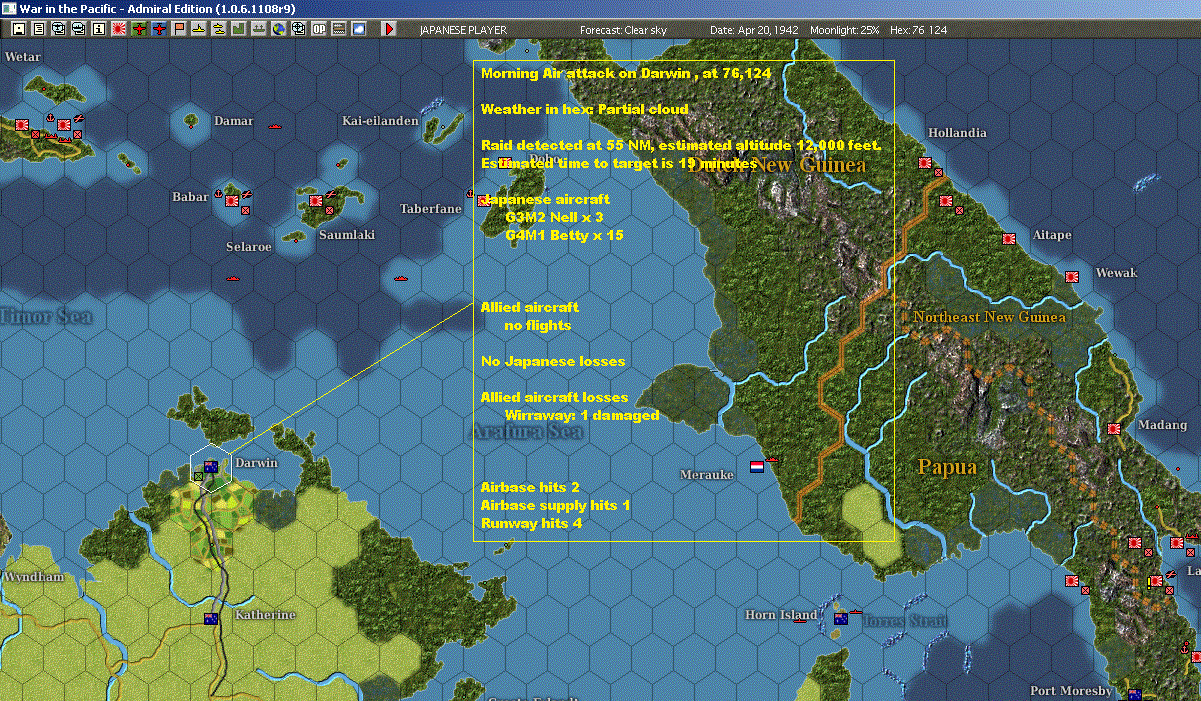Click the Northeast New Guinea label
The height and width of the screenshot is (701, 1201).
pos(989,317)
